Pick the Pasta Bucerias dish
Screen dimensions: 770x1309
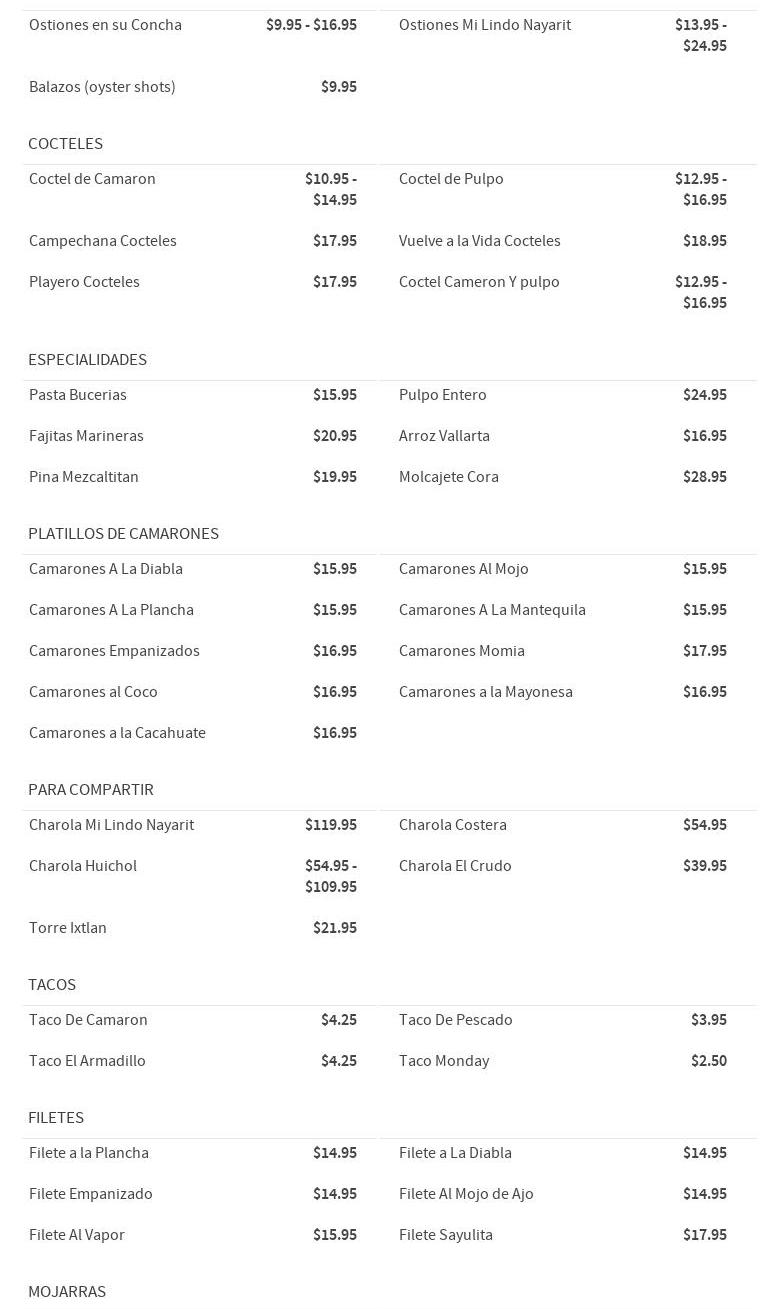(78, 395)
